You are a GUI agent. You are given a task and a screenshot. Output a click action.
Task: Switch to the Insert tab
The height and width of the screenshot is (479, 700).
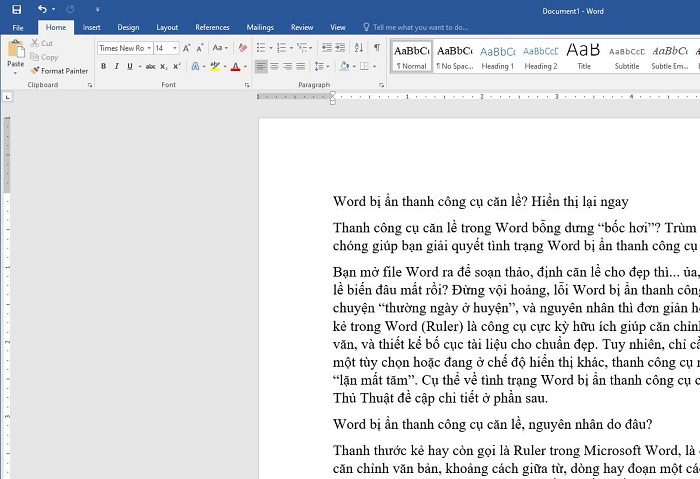click(91, 27)
